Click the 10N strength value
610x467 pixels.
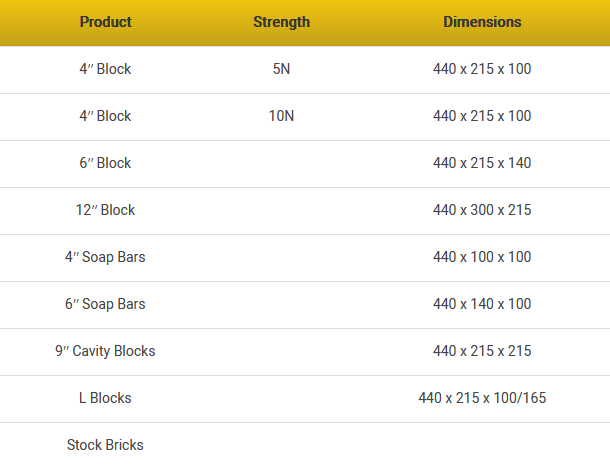pyautogui.click(x=281, y=116)
